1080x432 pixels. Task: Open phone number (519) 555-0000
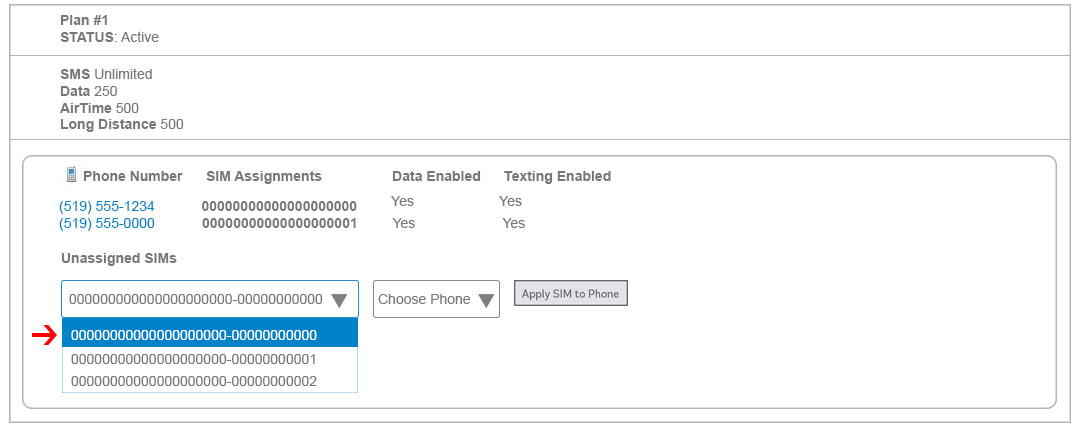click(x=107, y=224)
